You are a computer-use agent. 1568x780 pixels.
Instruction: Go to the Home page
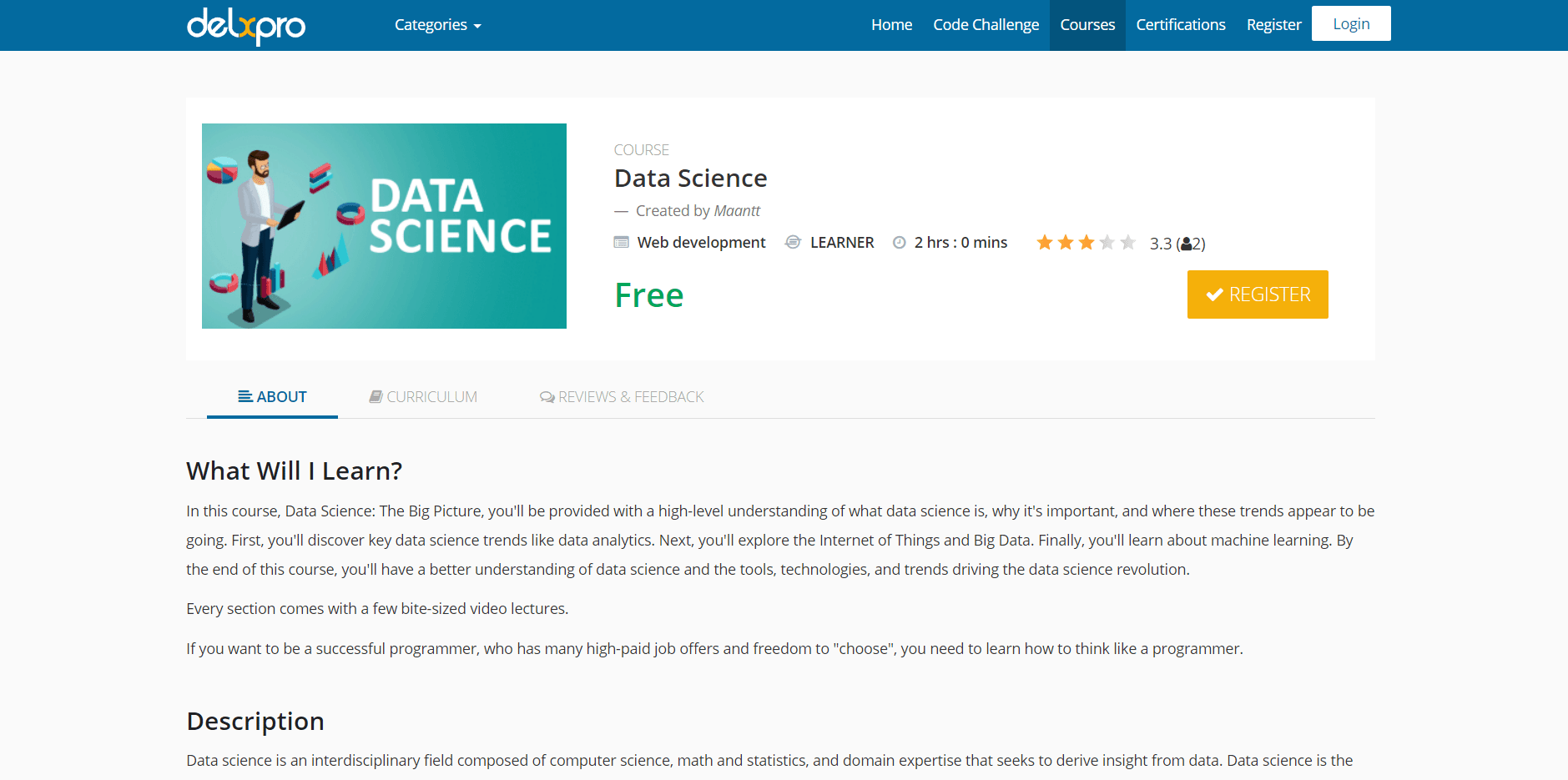coord(891,25)
